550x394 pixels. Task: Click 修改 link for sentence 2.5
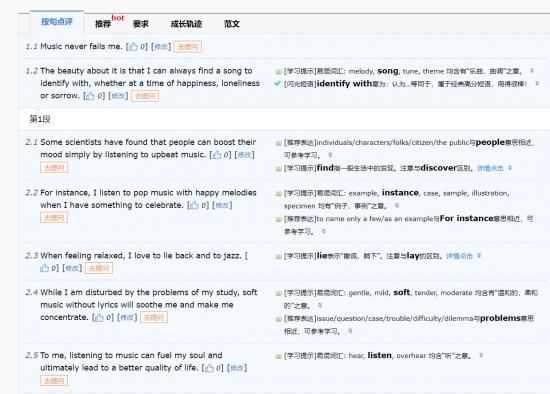click(237, 368)
